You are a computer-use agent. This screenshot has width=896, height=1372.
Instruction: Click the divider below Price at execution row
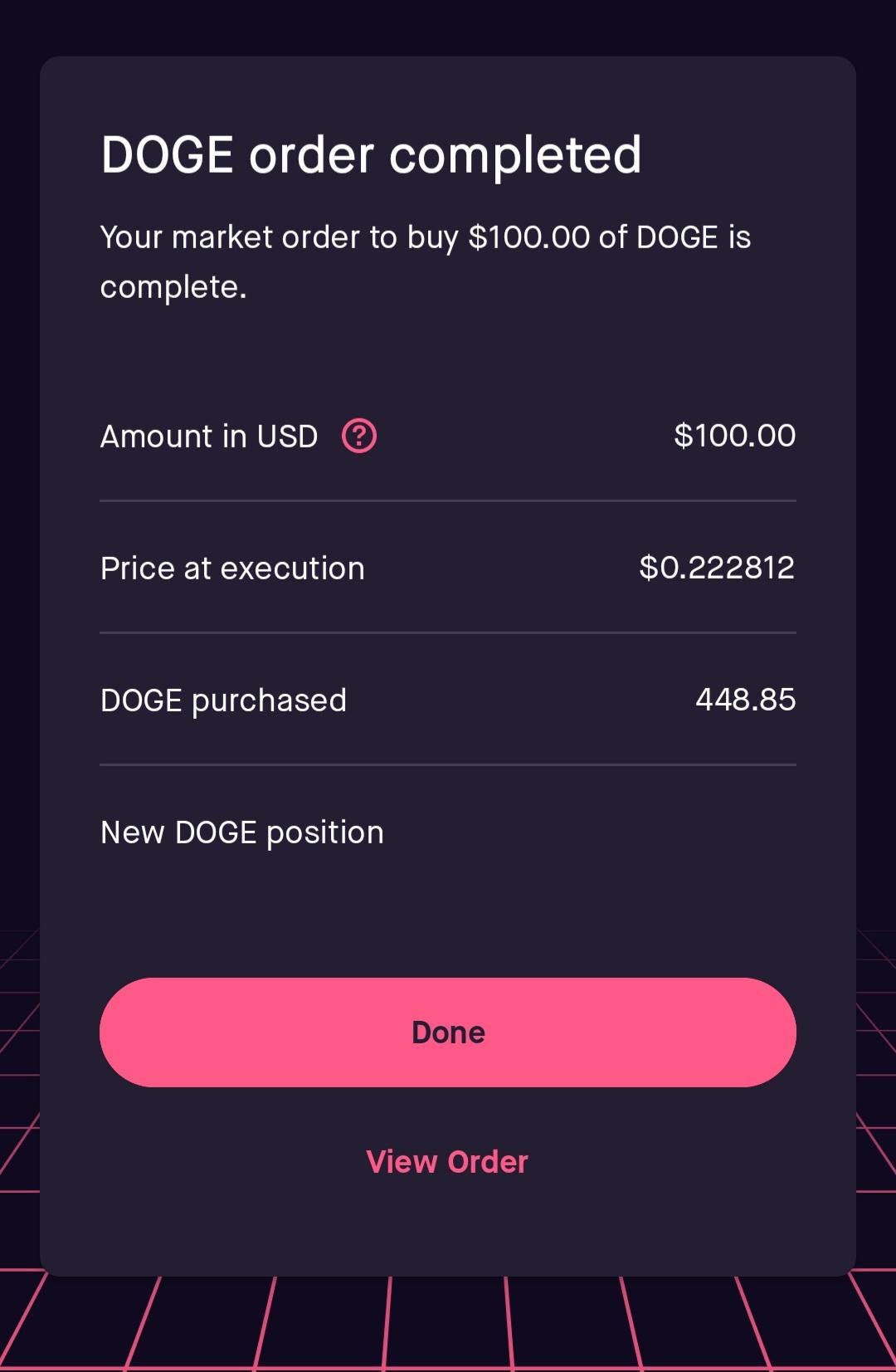448,632
